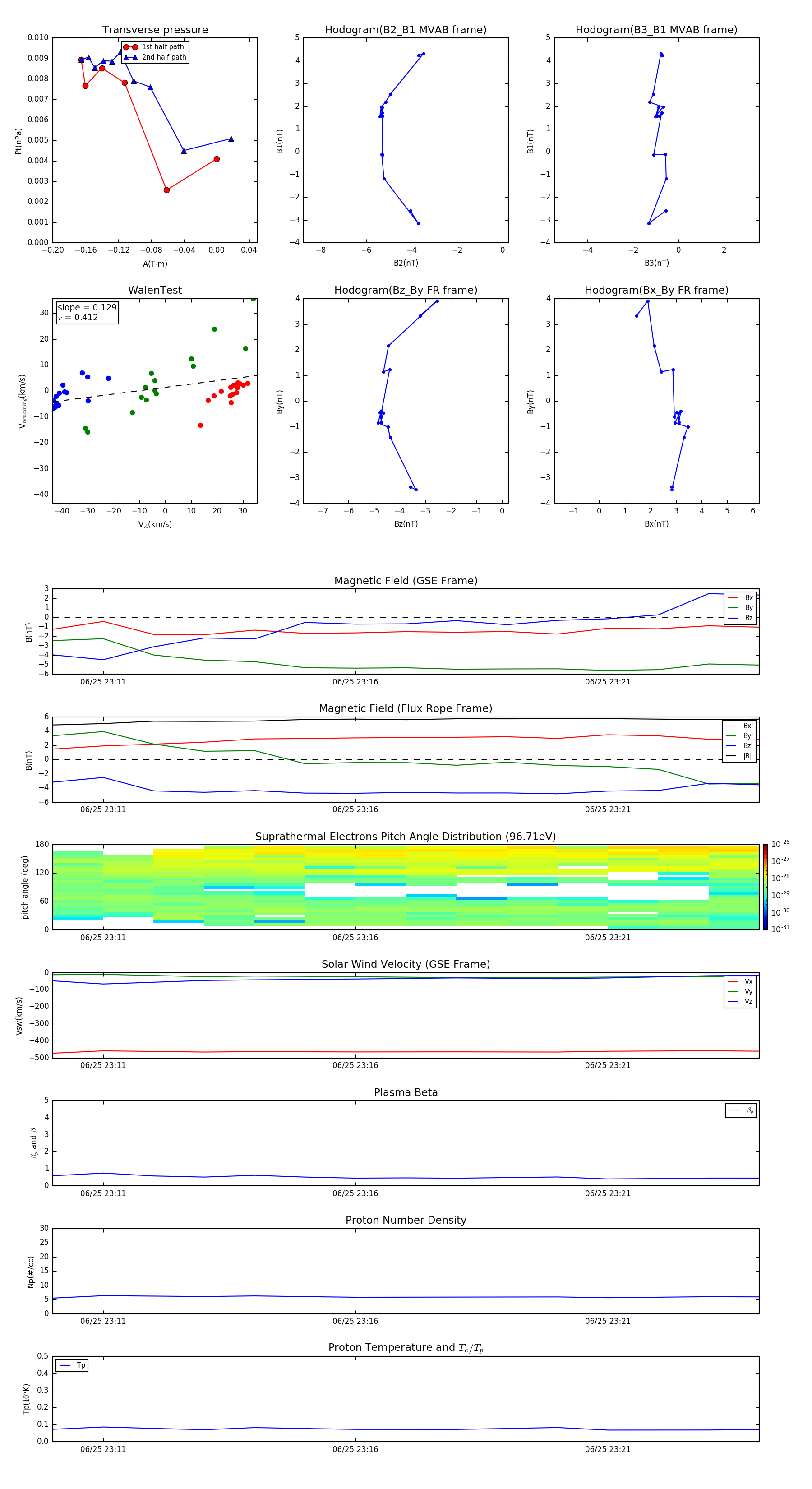812x1489 pixels.
Task: Click the "By" entry in GSE legend
Action: click(x=741, y=607)
